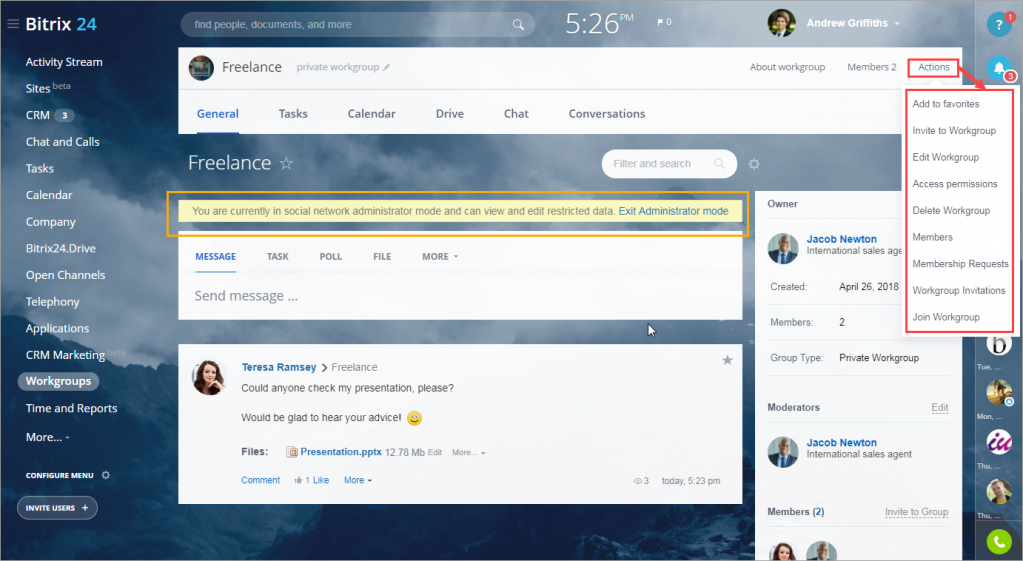This screenshot has width=1023, height=561.
Task: Open About workgroup link
Action: point(787,67)
